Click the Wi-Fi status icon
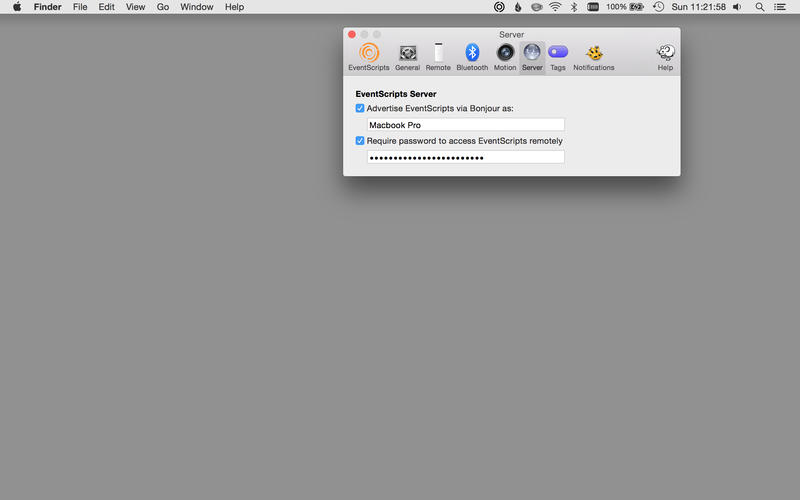The height and width of the screenshot is (500, 800). (555, 7)
